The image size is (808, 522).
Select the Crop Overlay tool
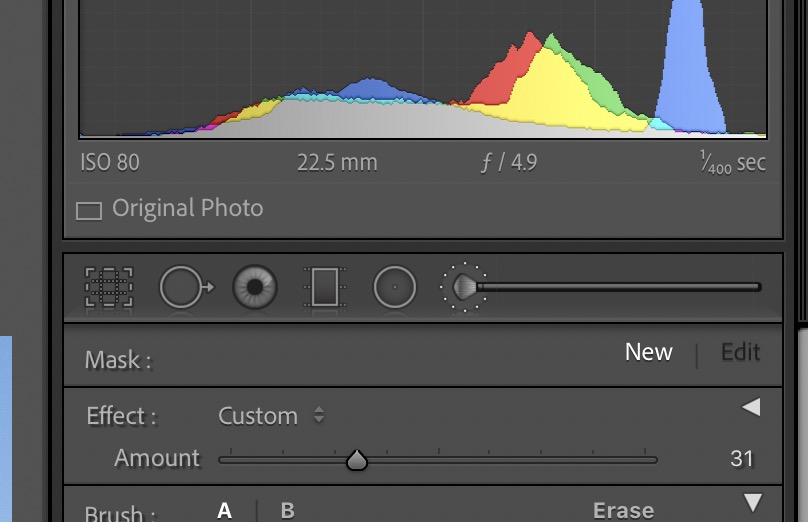[x=109, y=287]
